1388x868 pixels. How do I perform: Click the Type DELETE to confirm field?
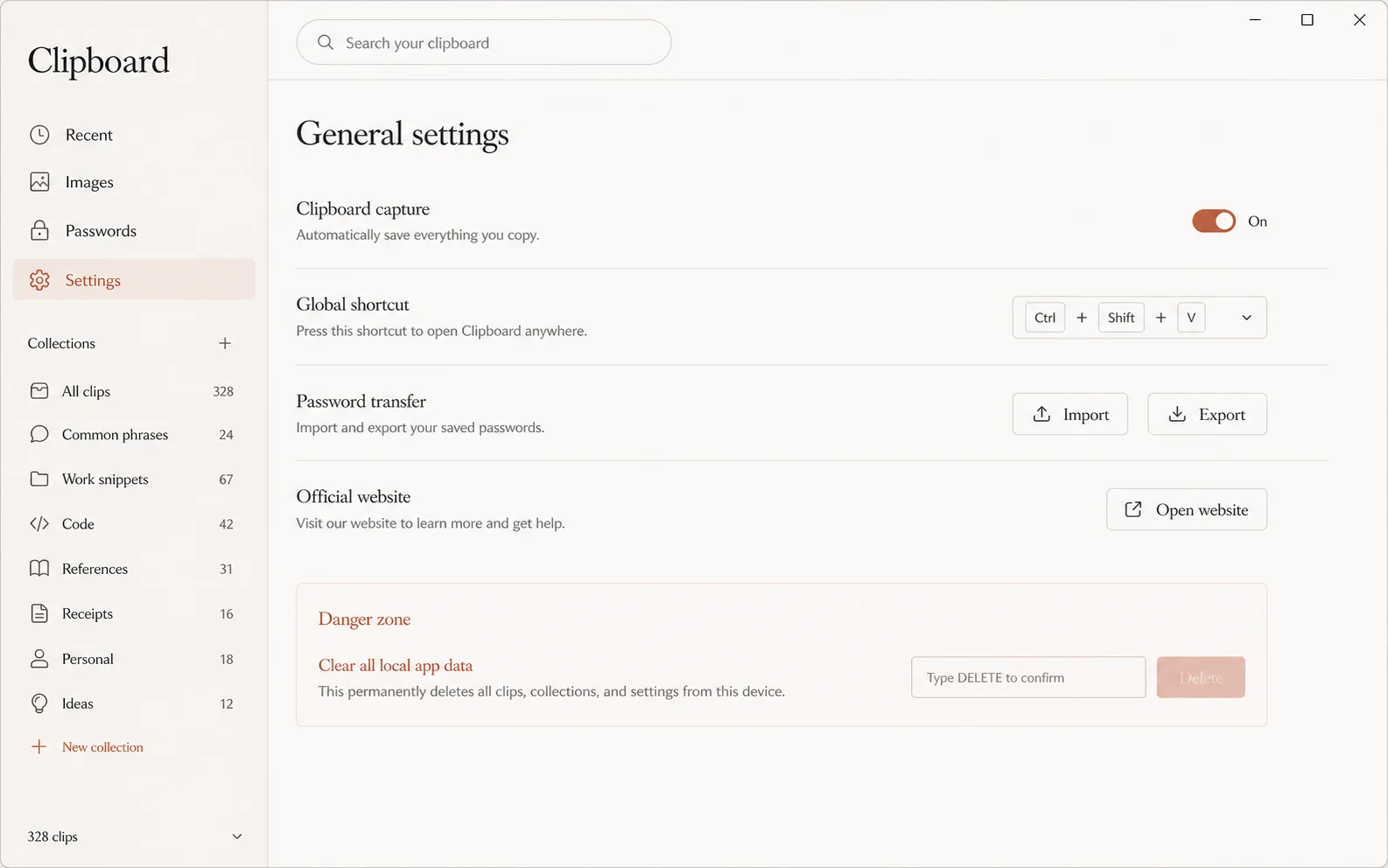[x=1028, y=677]
